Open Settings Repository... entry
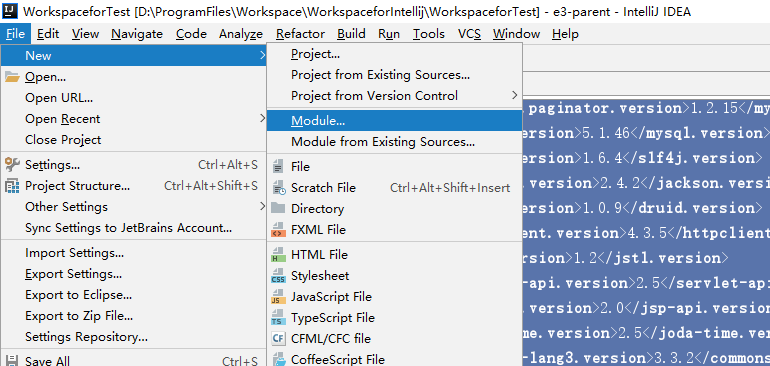Image resolution: width=770 pixels, height=366 pixels. click(134, 337)
